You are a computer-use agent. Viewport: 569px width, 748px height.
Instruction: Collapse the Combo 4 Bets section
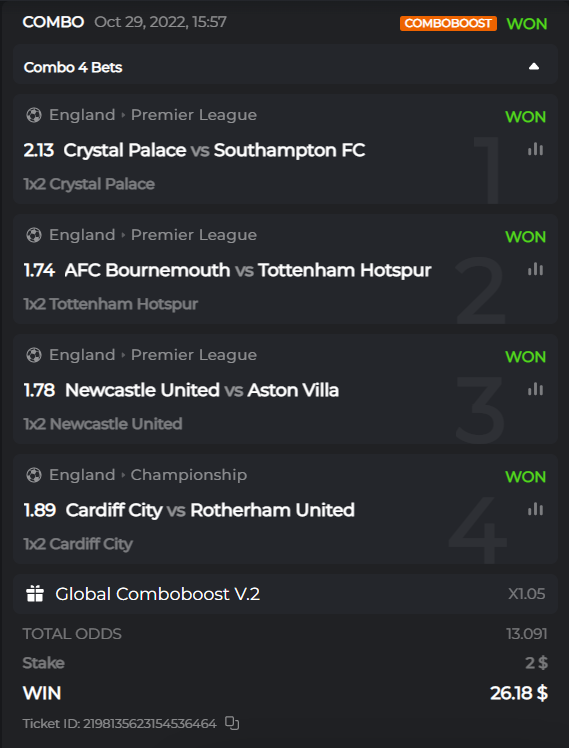pyautogui.click(x=534, y=67)
